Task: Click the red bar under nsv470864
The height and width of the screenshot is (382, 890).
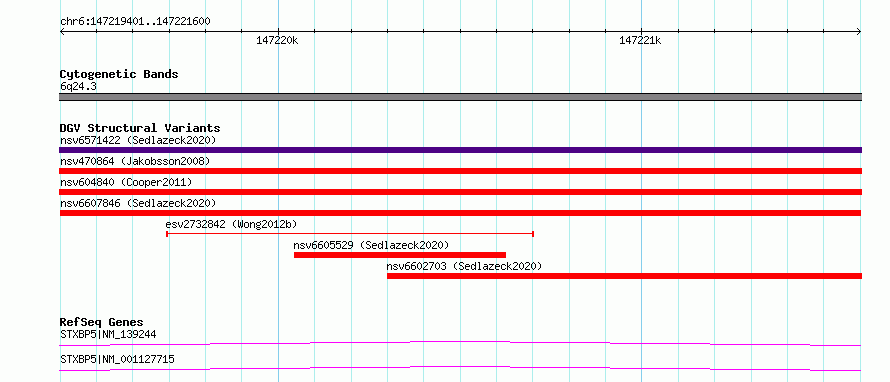Action: [x=460, y=171]
